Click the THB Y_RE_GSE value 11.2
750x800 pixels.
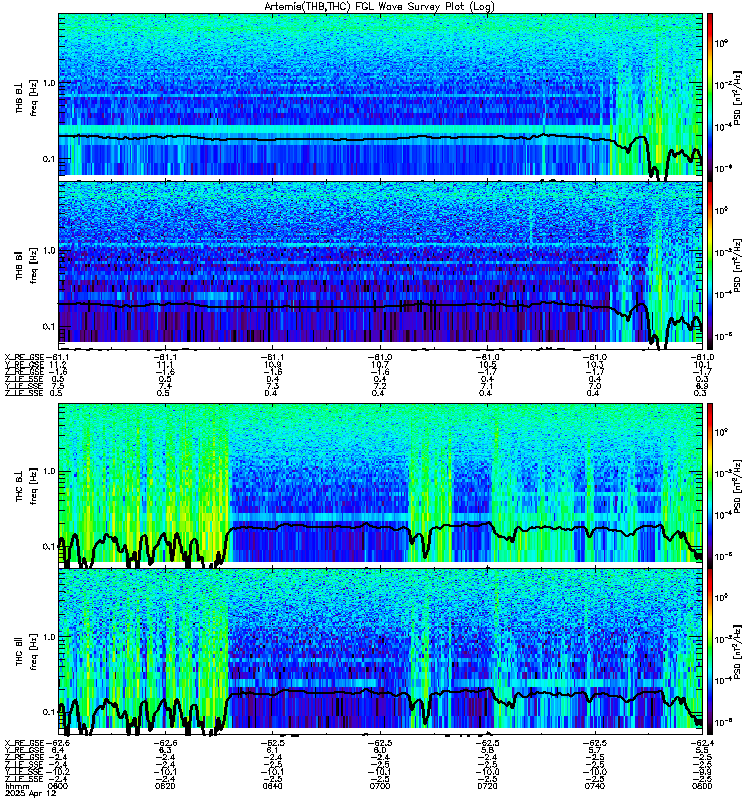click(x=58, y=365)
